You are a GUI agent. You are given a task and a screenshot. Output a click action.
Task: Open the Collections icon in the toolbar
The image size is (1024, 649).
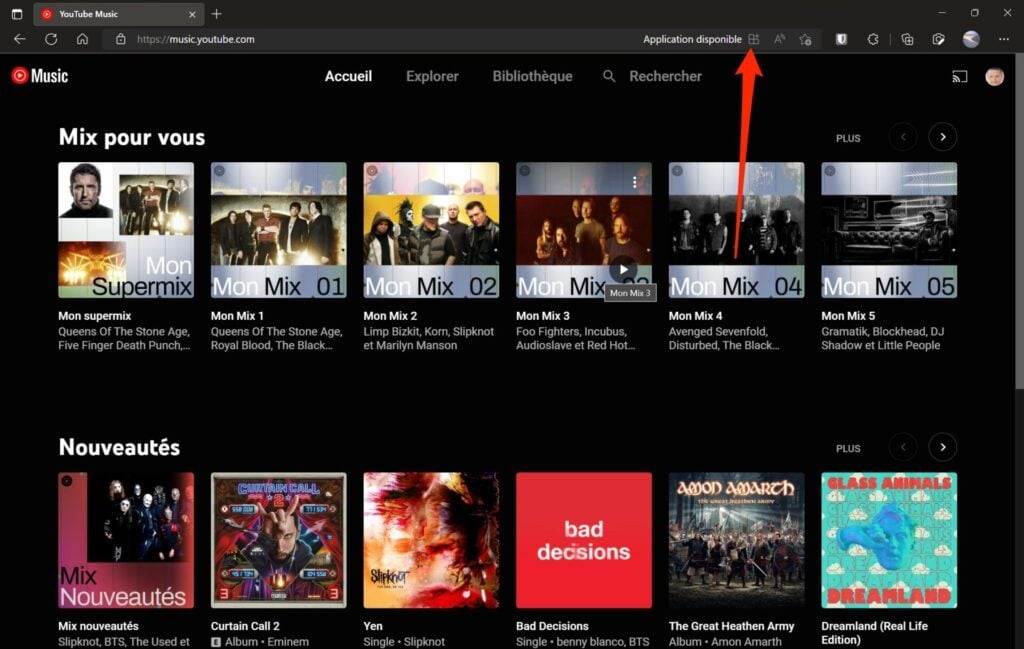click(x=907, y=39)
